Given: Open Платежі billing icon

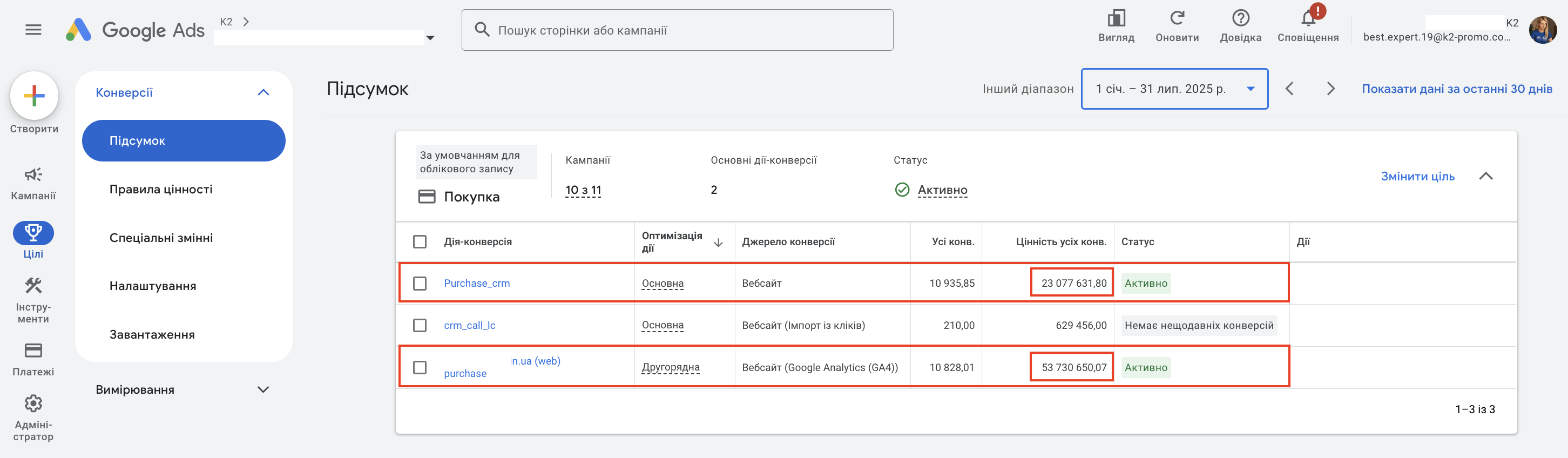Looking at the screenshot, I should tap(33, 350).
